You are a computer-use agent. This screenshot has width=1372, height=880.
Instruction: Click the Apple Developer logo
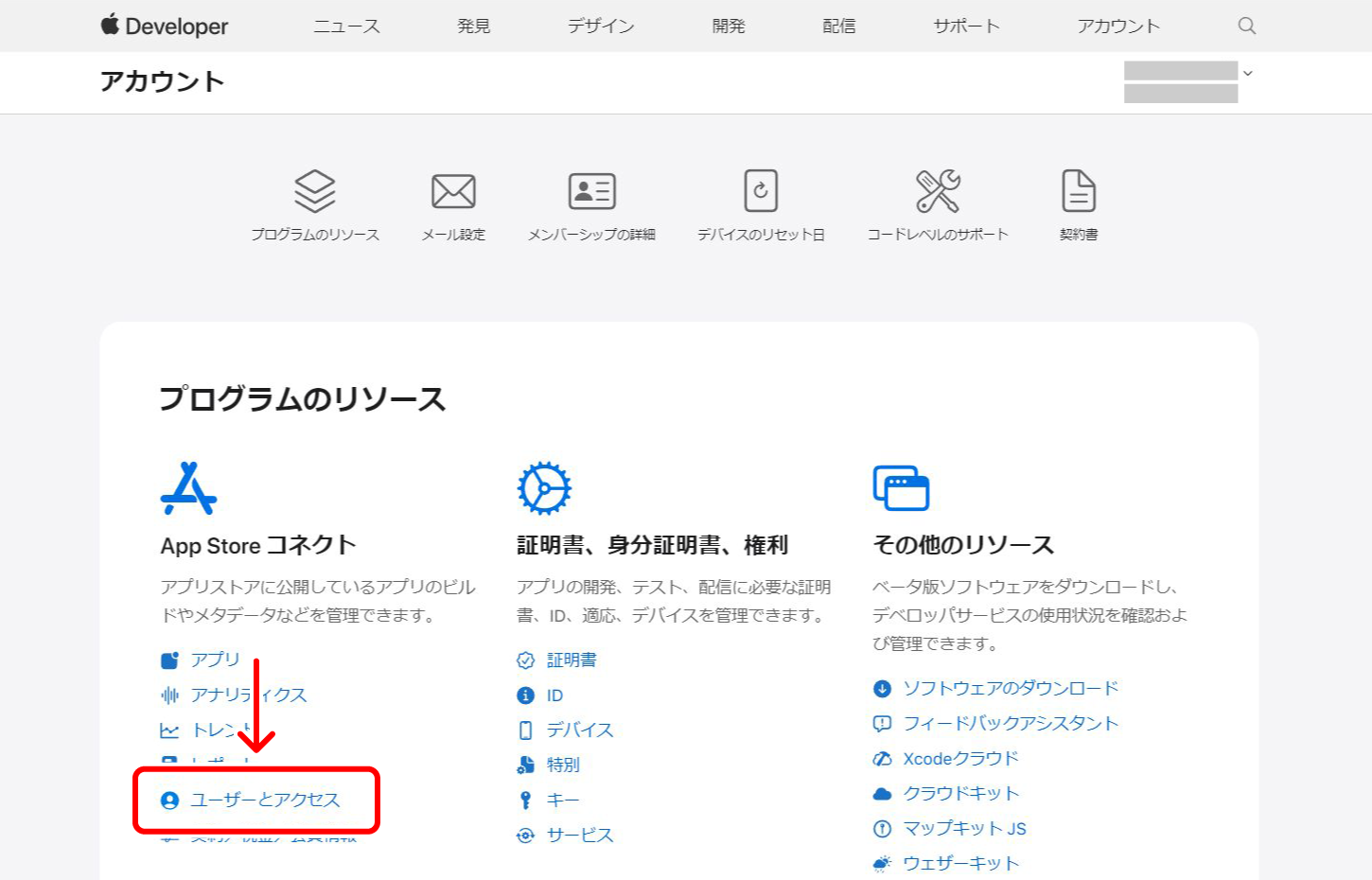coord(165,26)
